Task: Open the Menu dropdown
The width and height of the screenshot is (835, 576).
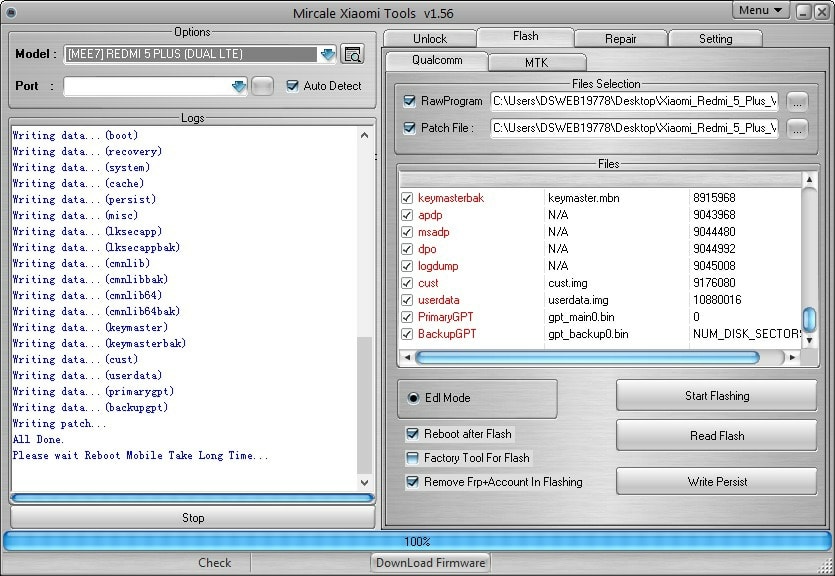Action: pyautogui.click(x=760, y=10)
